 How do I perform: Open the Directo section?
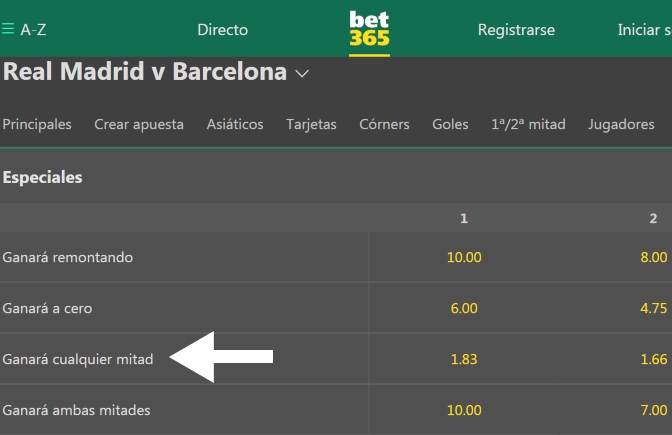coord(222,30)
